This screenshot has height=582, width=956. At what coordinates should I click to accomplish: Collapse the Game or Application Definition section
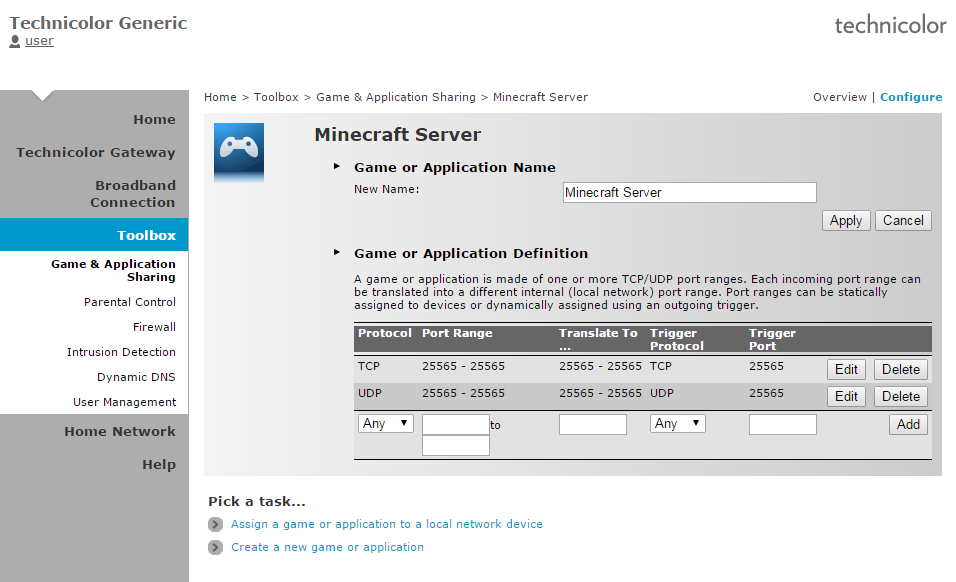coord(337,252)
